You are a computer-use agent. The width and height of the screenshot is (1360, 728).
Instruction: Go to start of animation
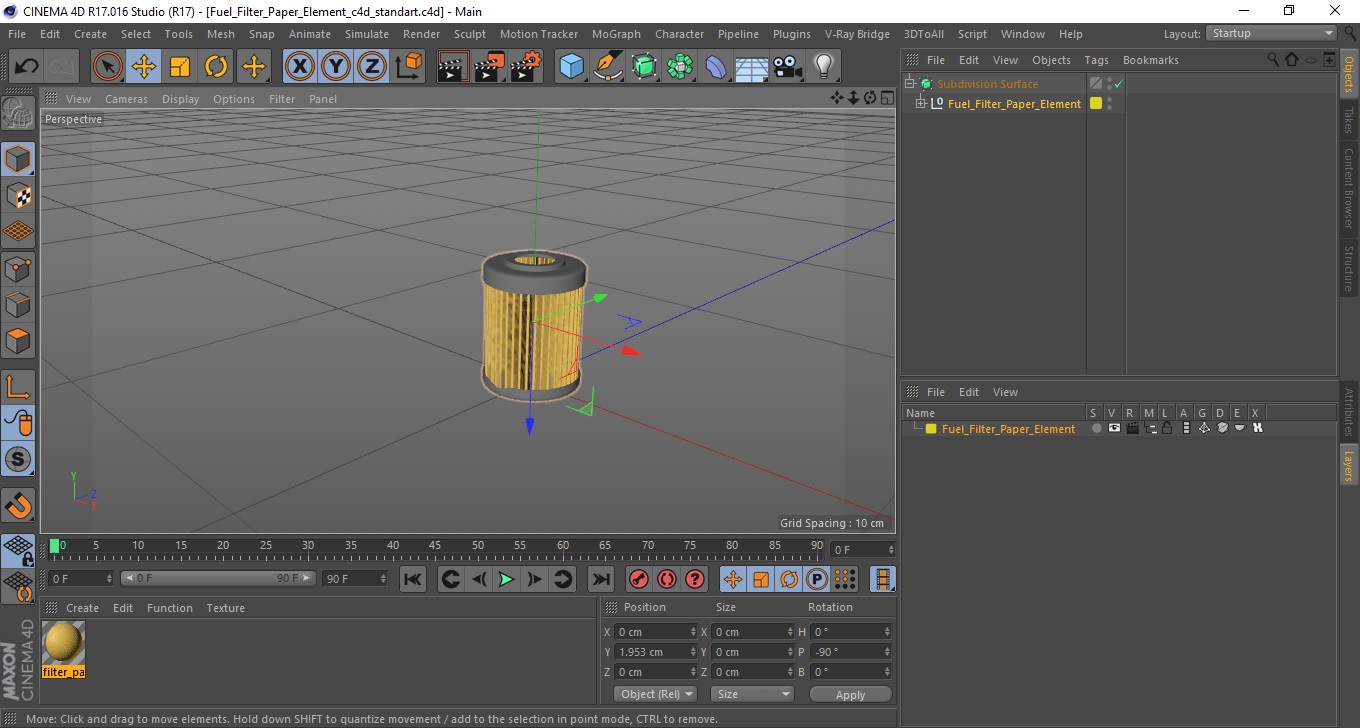(413, 579)
